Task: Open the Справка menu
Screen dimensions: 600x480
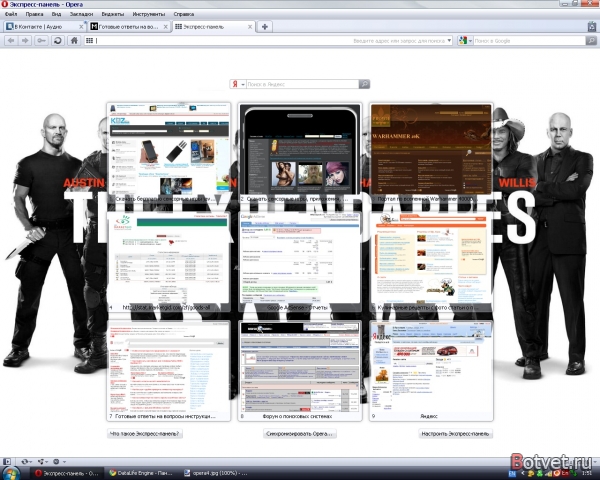Action: pyautogui.click(x=184, y=14)
